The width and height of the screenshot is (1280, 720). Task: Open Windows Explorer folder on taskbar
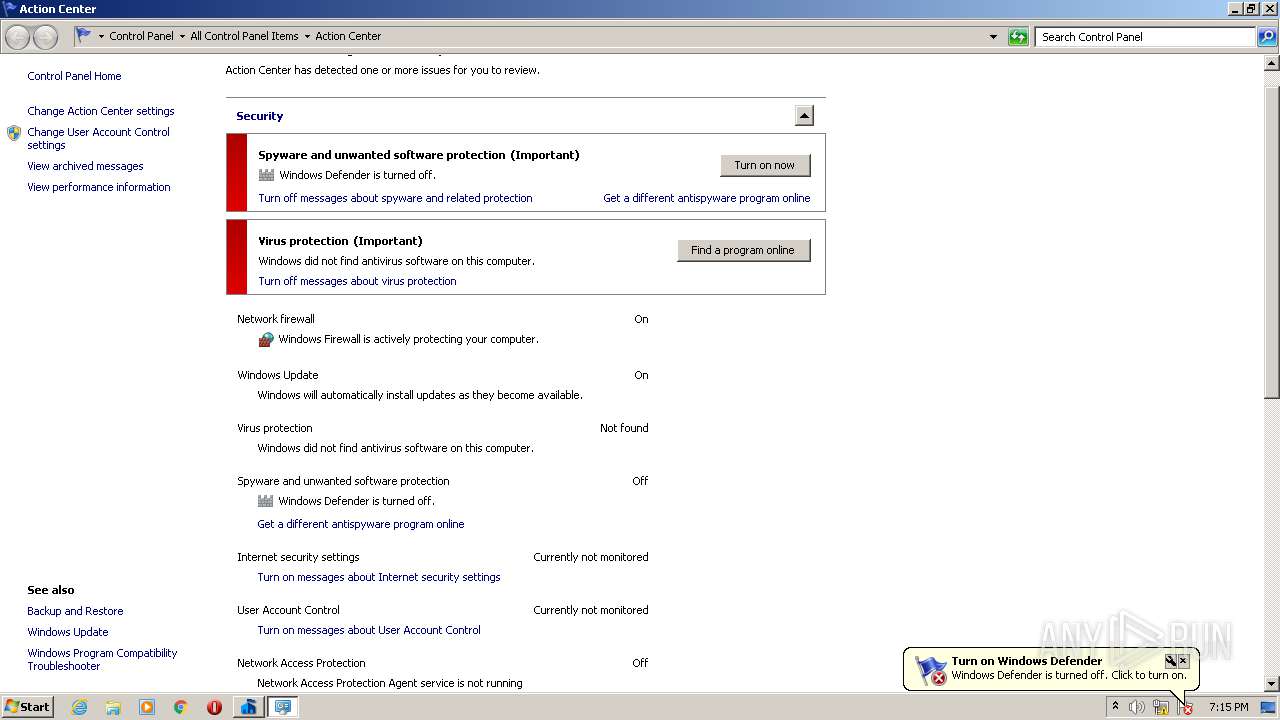pyautogui.click(x=113, y=707)
